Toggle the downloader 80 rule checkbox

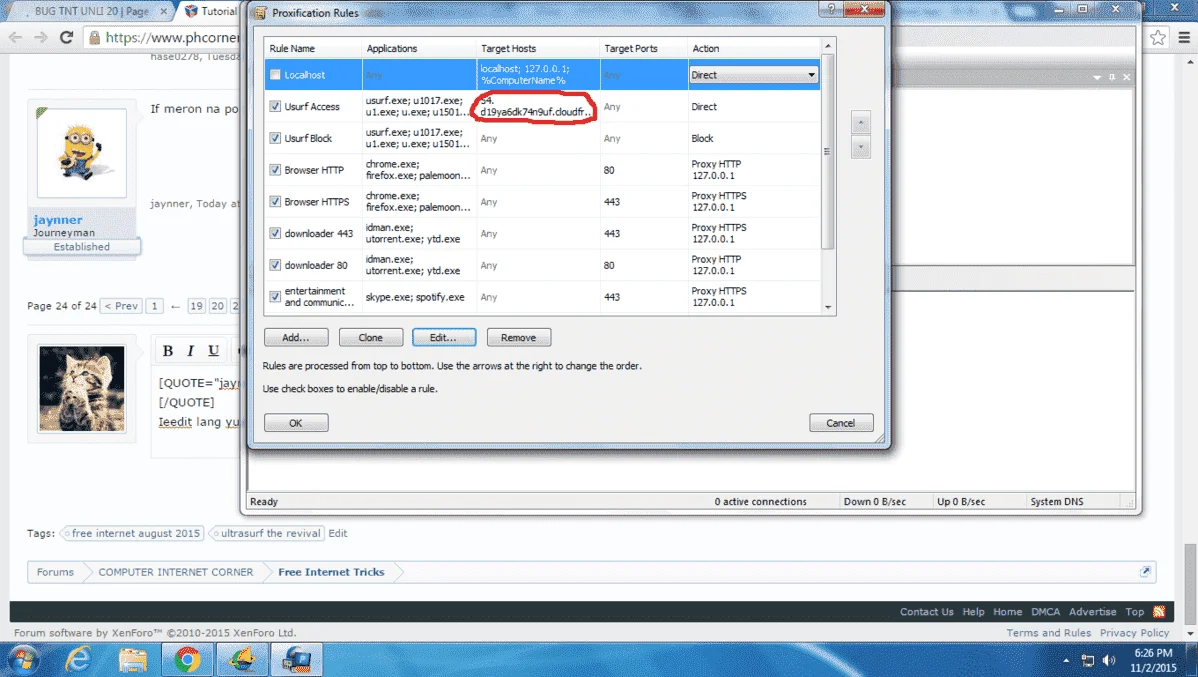(275, 265)
